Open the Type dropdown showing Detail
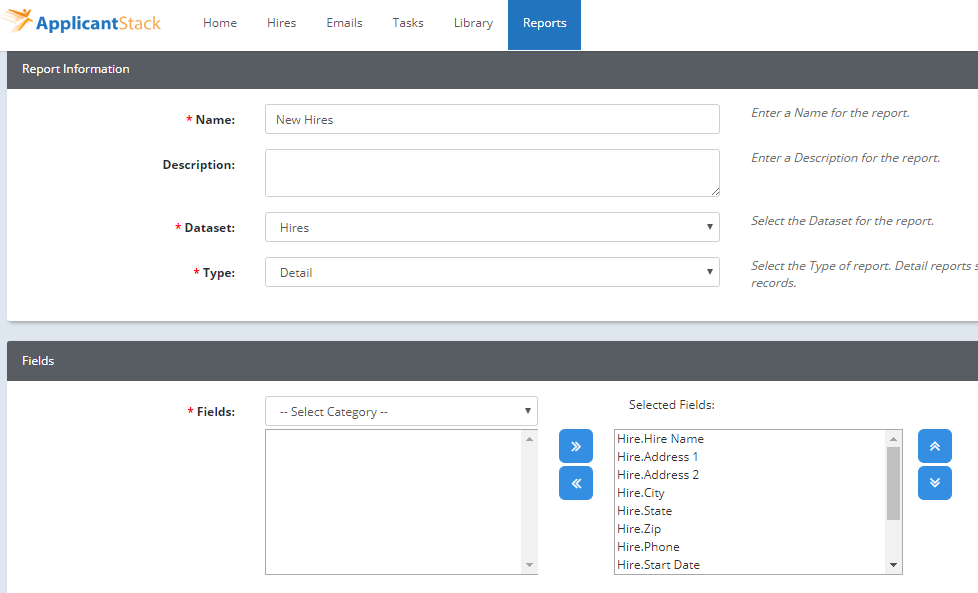This screenshot has height=593, width=978. pyautogui.click(x=492, y=272)
